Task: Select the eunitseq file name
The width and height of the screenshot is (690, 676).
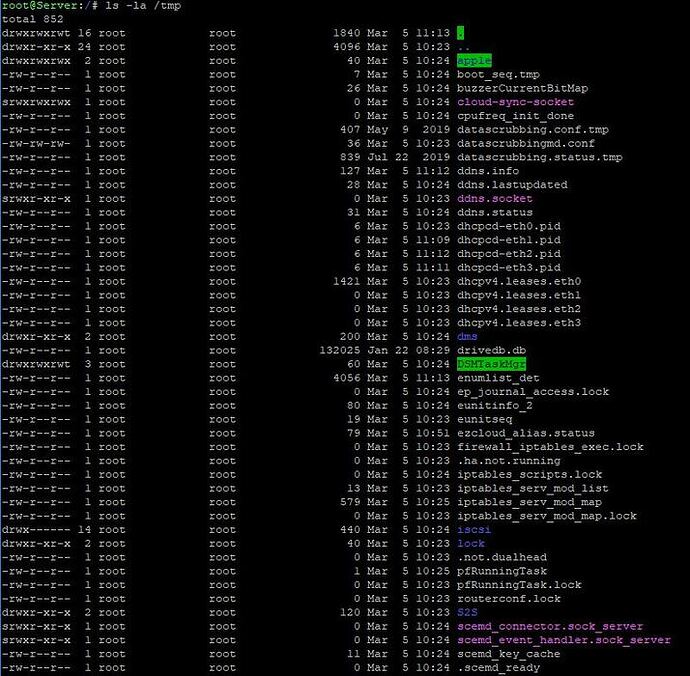Action: point(484,419)
